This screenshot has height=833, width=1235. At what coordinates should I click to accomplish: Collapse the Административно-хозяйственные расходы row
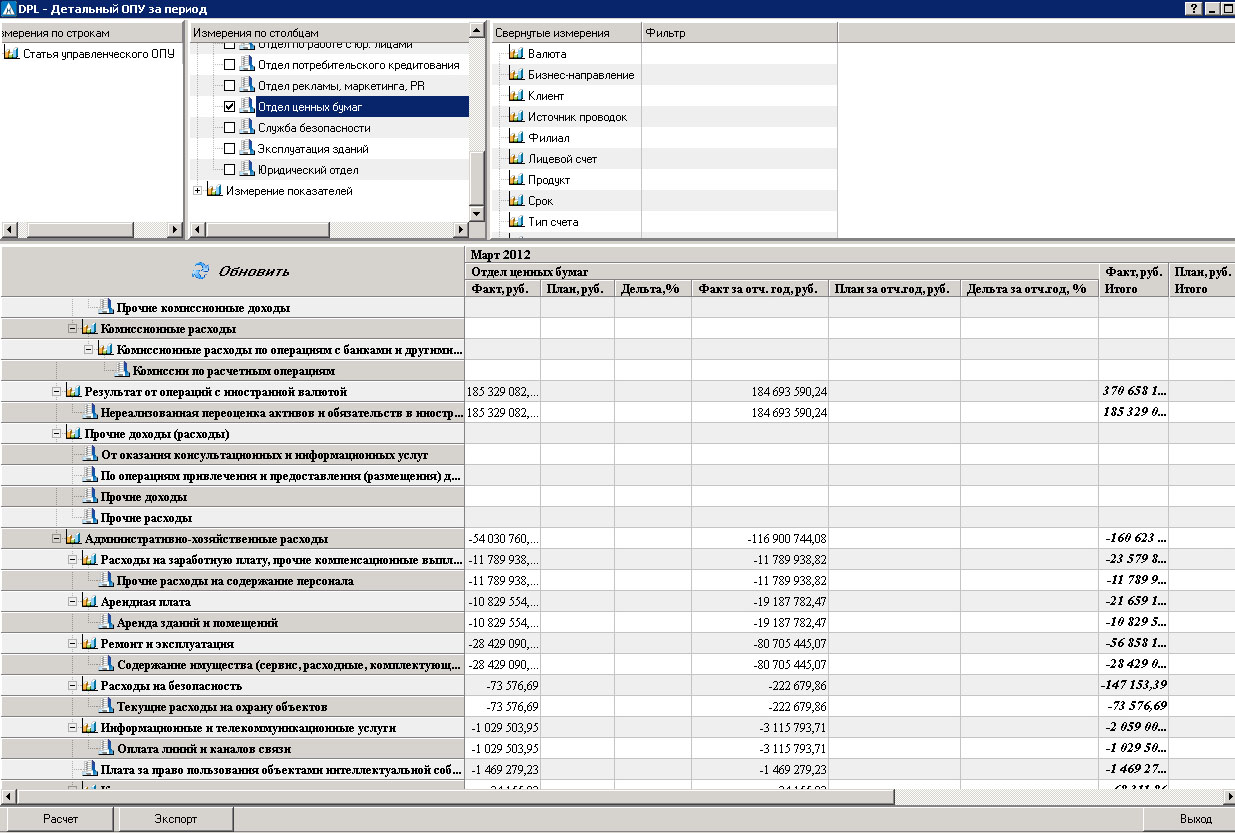click(58, 539)
